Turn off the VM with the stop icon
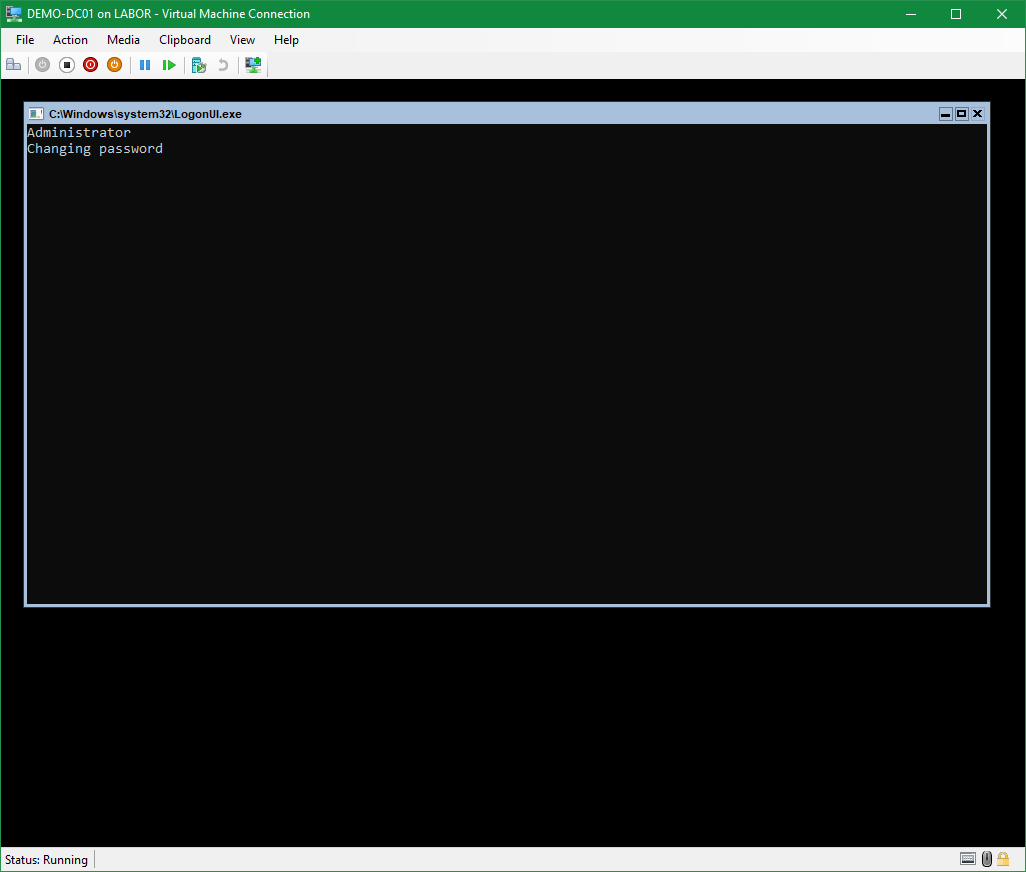 (x=67, y=65)
